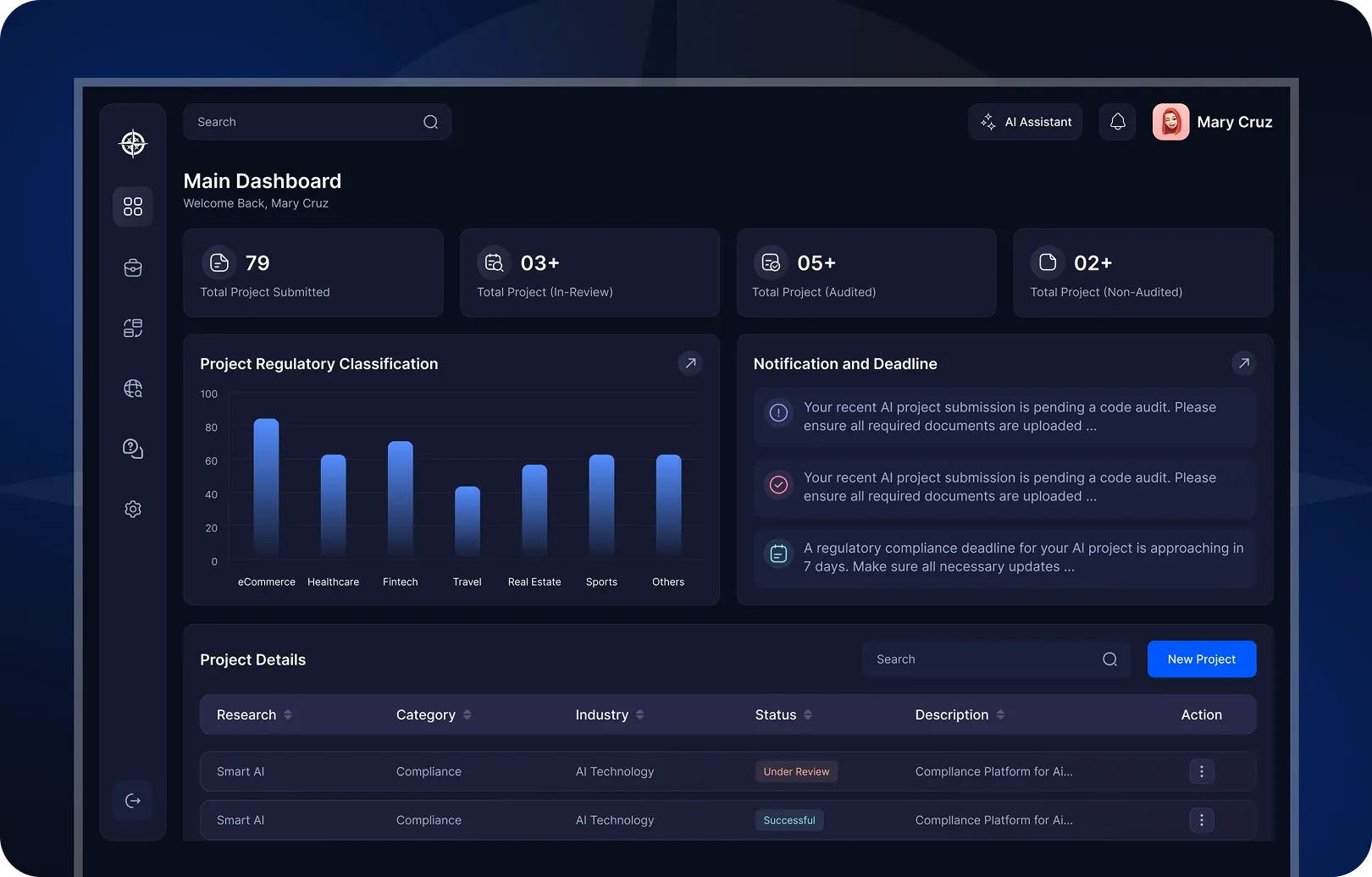Open the AI Assistant
Screen dimensions: 1372x877
coord(1025,122)
